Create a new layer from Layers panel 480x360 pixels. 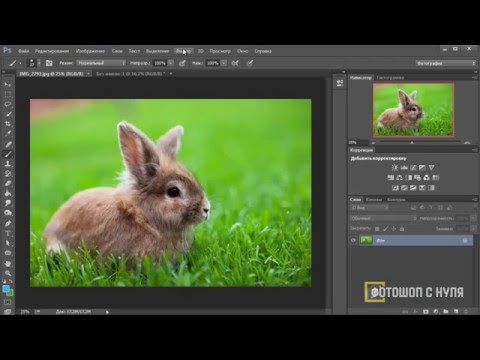[x=456, y=312]
